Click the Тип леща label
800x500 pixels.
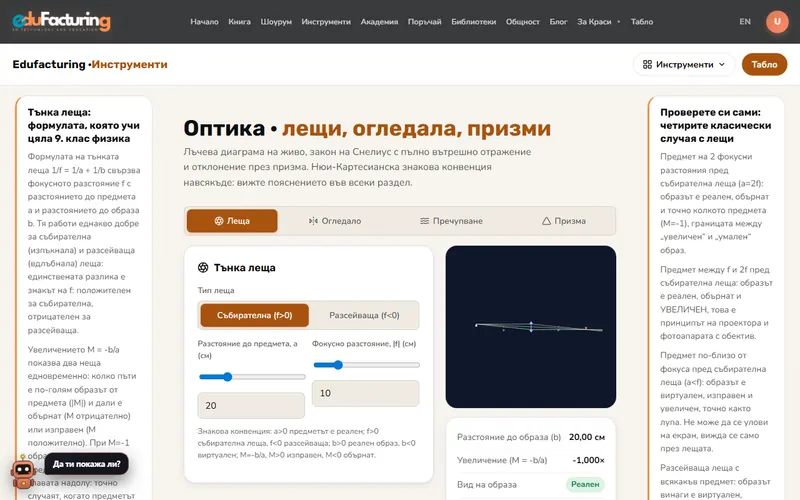216,290
